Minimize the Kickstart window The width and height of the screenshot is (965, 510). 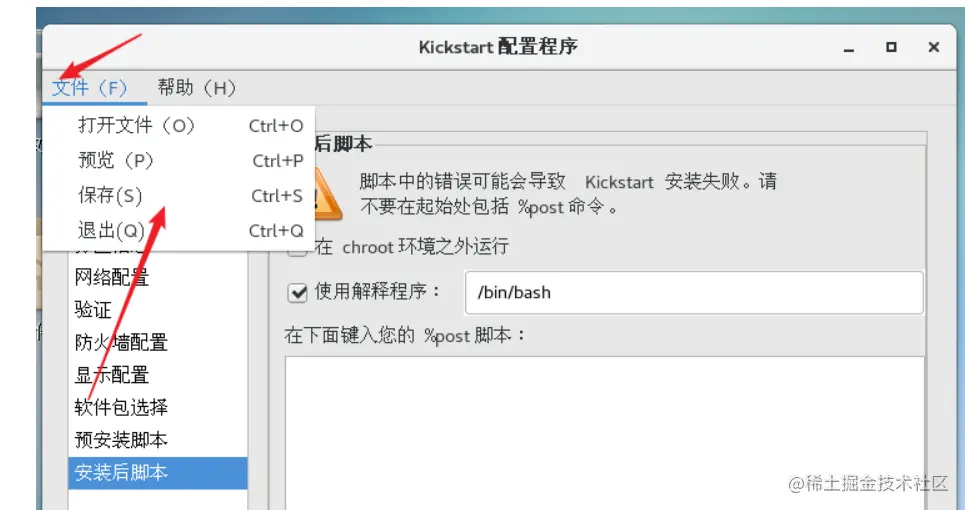click(x=850, y=49)
